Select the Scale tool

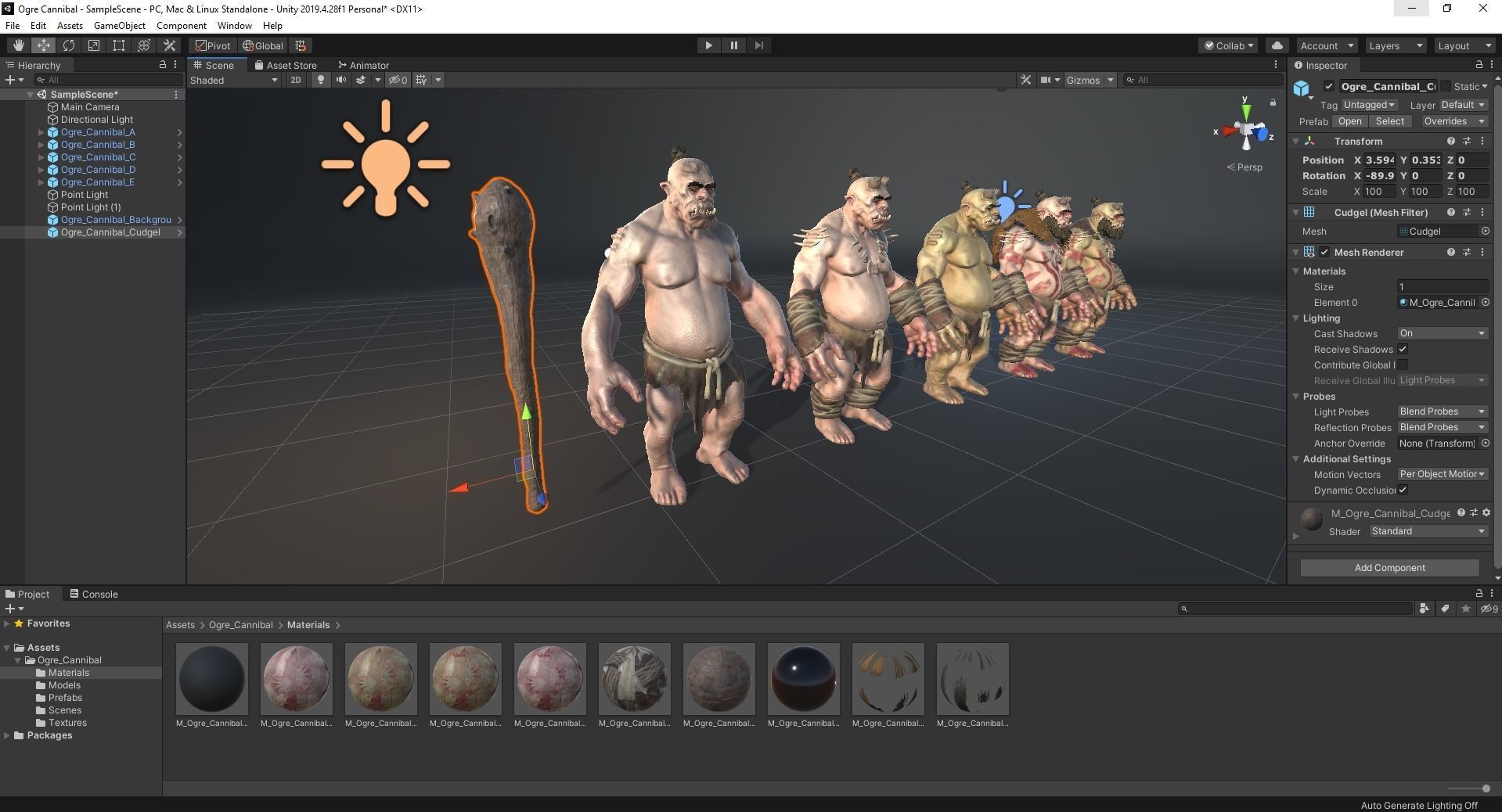click(93, 45)
